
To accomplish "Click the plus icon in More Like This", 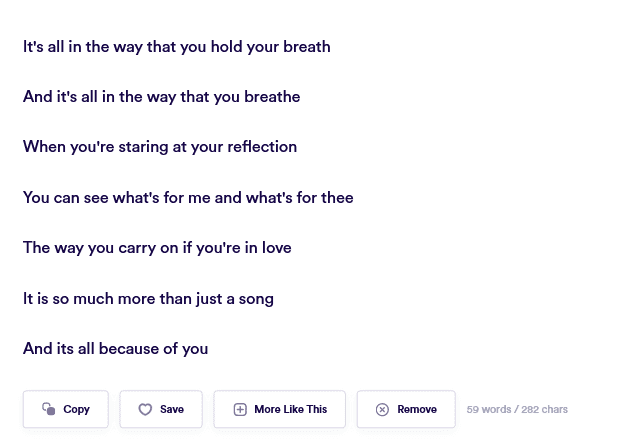I will tap(240, 409).
